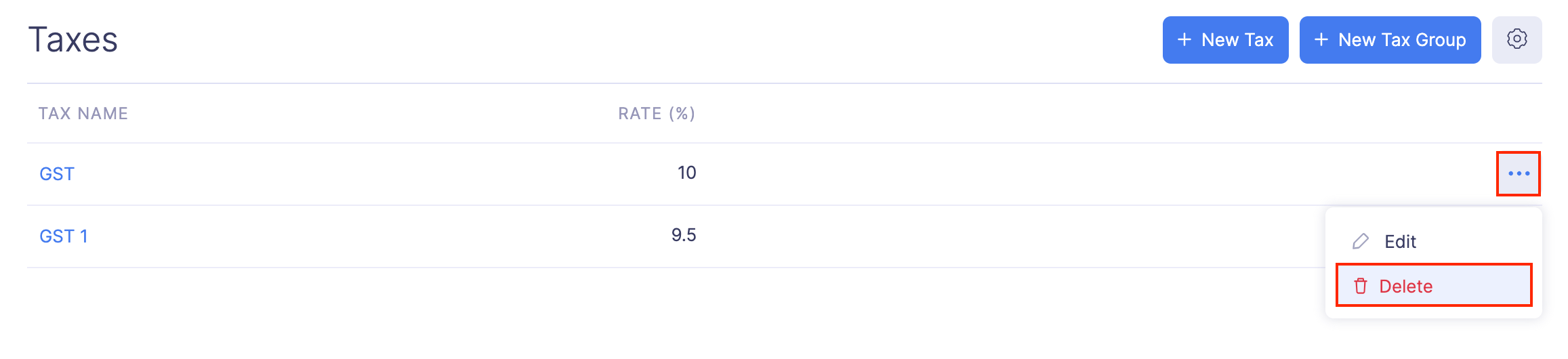Choose Edit from the row options menu

(1400, 242)
